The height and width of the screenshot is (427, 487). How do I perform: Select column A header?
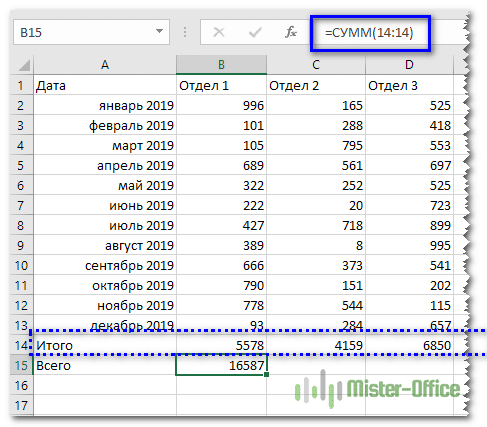[105, 65]
